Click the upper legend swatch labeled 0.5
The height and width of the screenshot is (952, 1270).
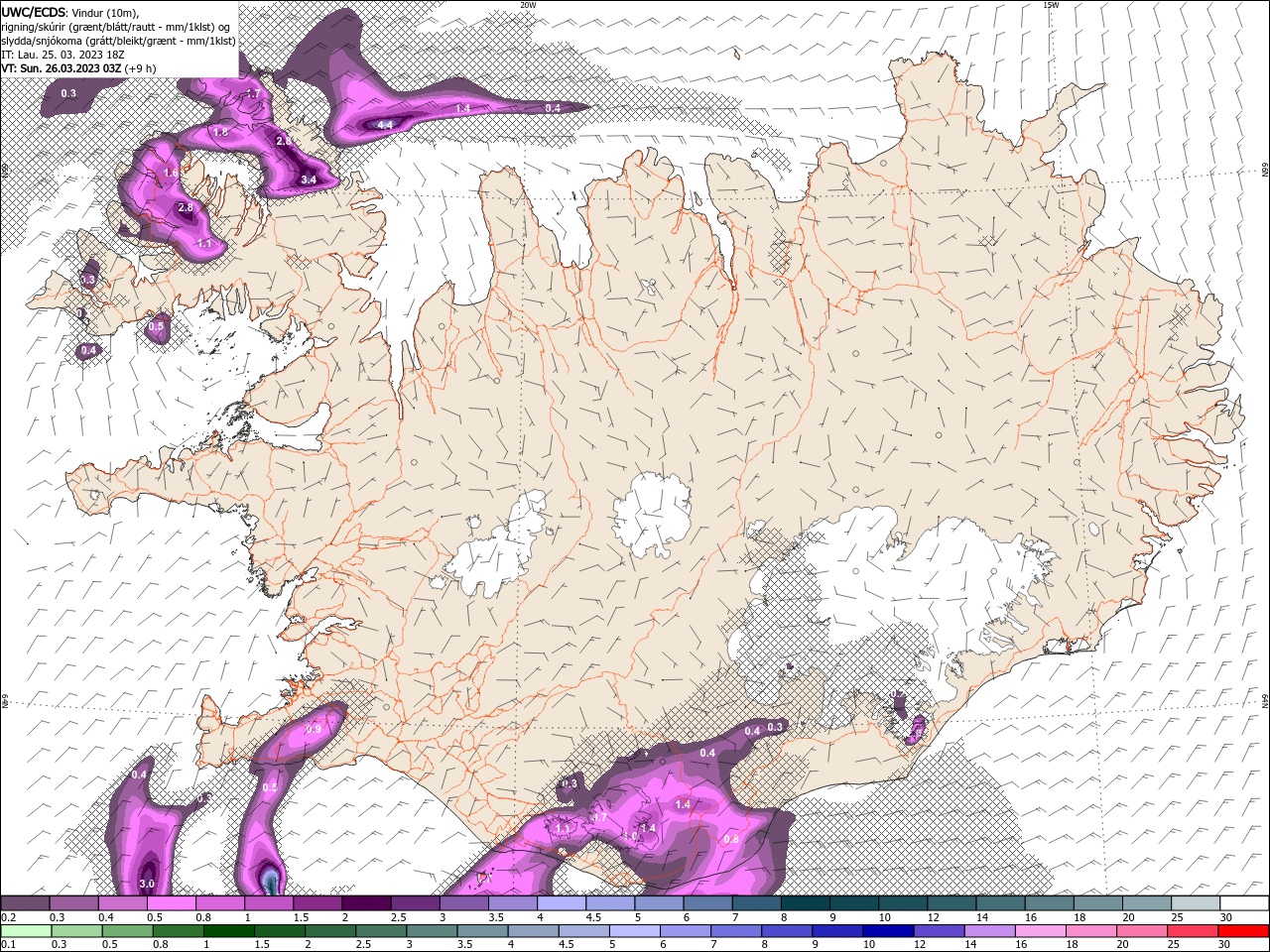pos(171,903)
